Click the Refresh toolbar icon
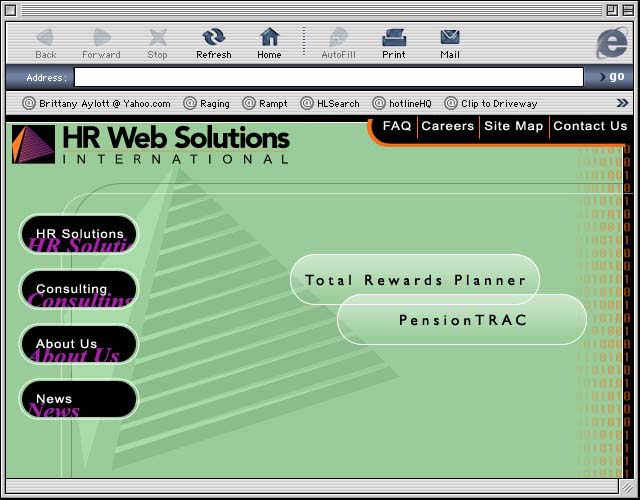 (213, 37)
